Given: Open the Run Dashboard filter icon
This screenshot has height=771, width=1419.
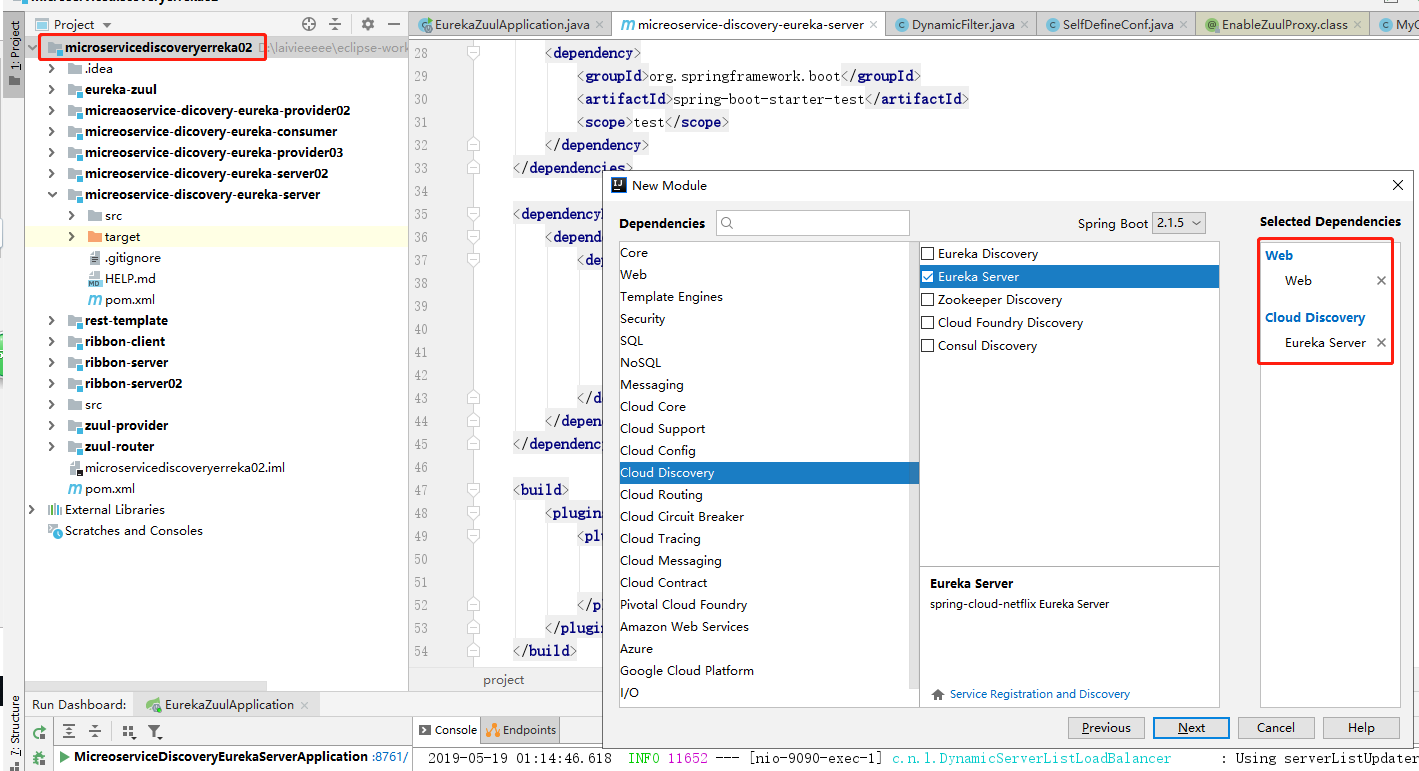Looking at the screenshot, I should (x=155, y=732).
